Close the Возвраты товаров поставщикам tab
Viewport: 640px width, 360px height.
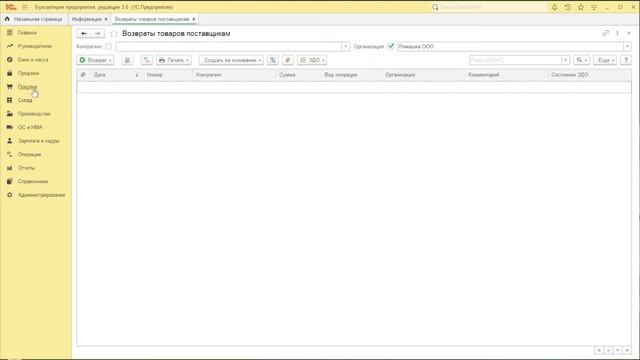(x=194, y=19)
